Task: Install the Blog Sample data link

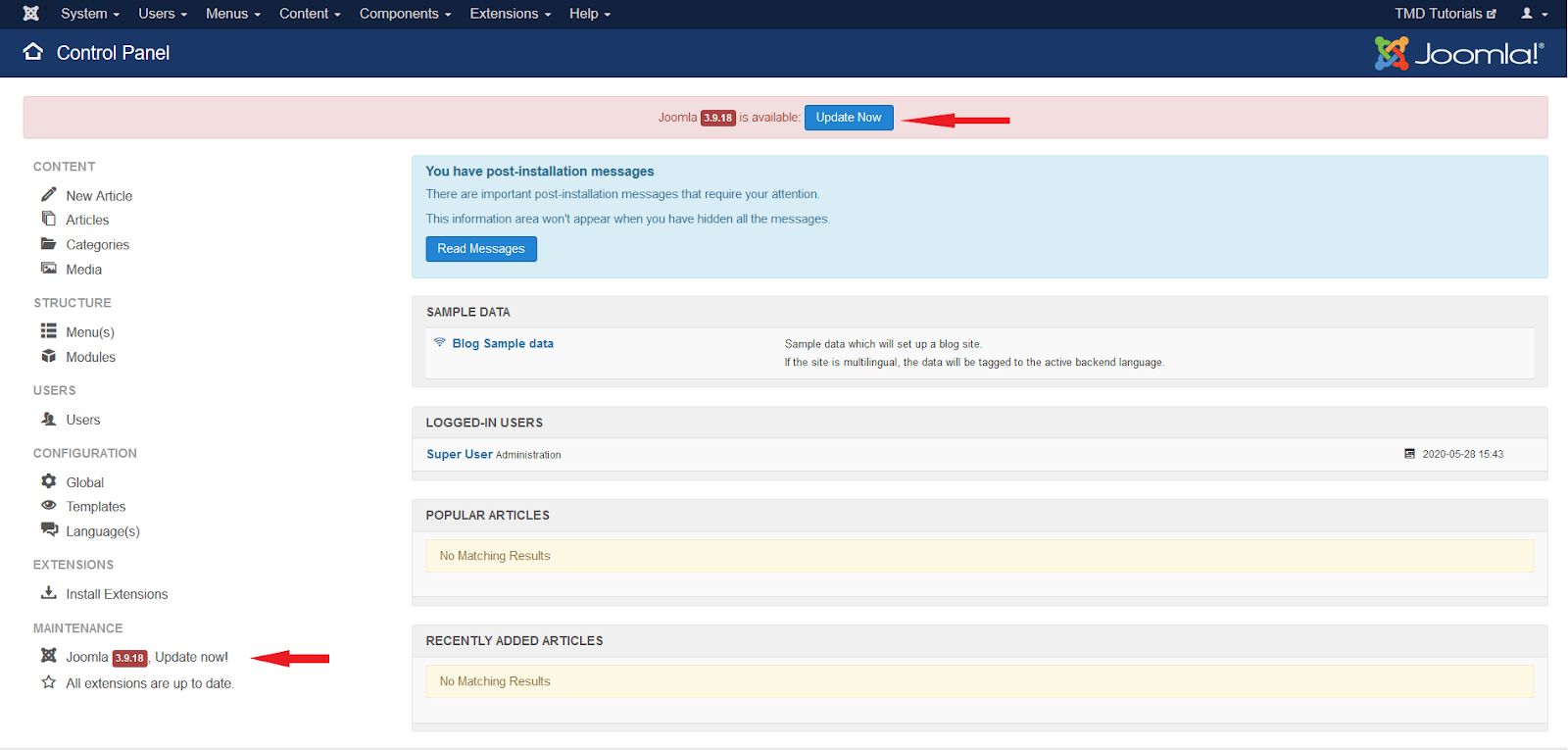Action: point(502,344)
